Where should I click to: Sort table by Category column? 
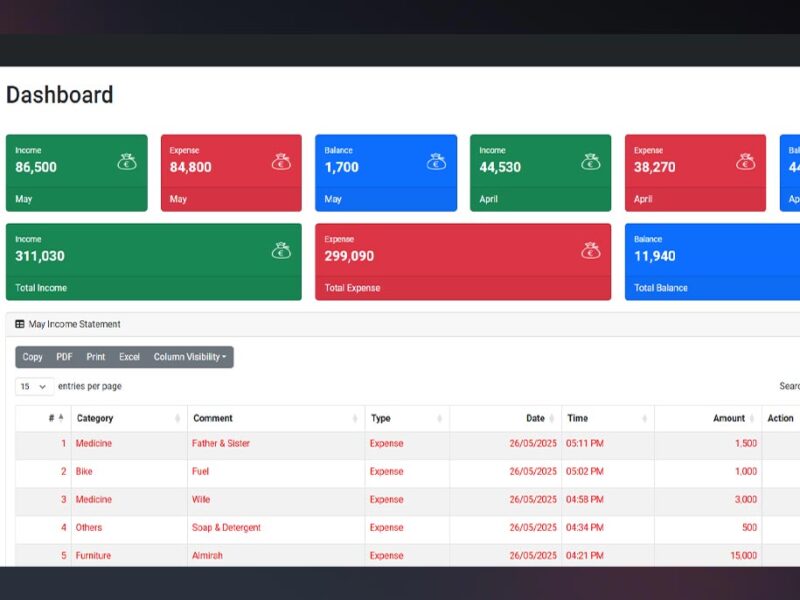[x=95, y=418]
